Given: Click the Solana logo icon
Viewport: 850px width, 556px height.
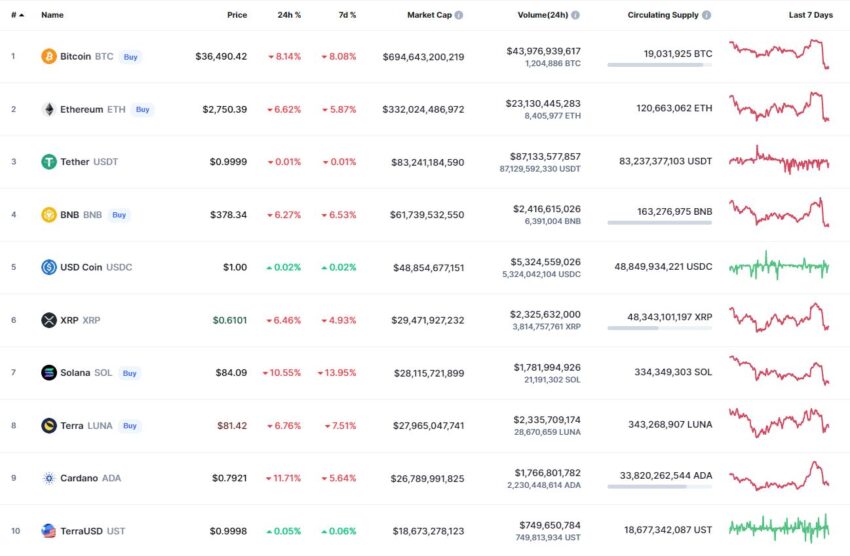Looking at the screenshot, I should (x=49, y=373).
